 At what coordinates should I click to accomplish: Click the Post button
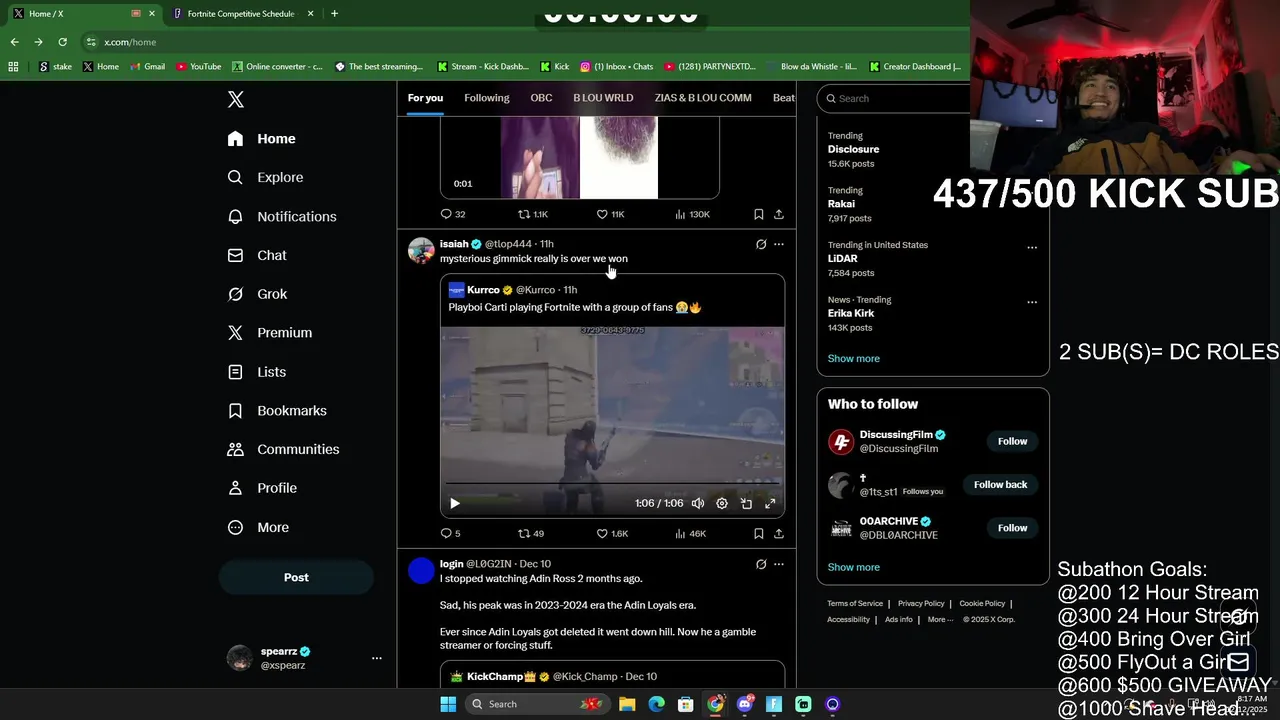pyautogui.click(x=296, y=577)
